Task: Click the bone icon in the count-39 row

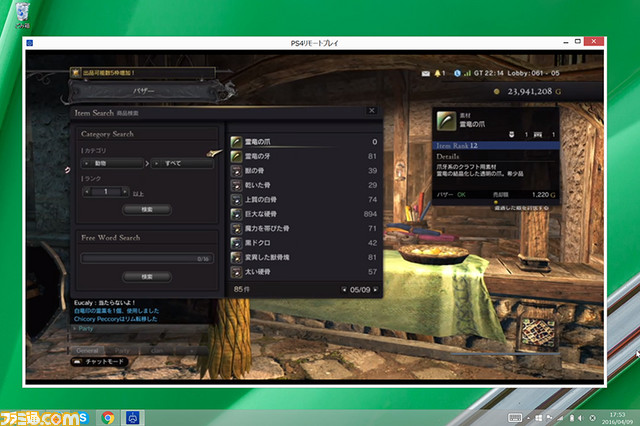Action: pos(236,171)
